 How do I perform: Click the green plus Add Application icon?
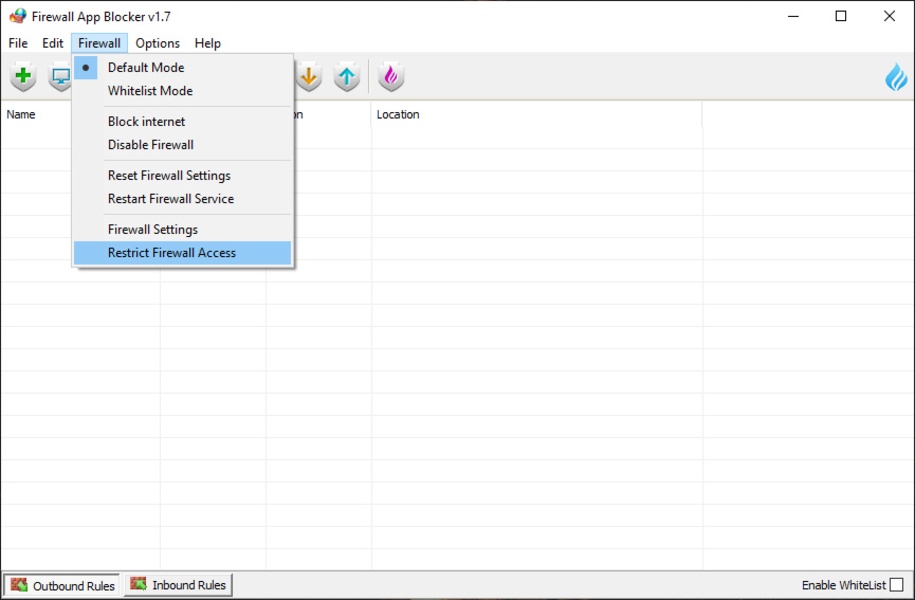pos(23,77)
